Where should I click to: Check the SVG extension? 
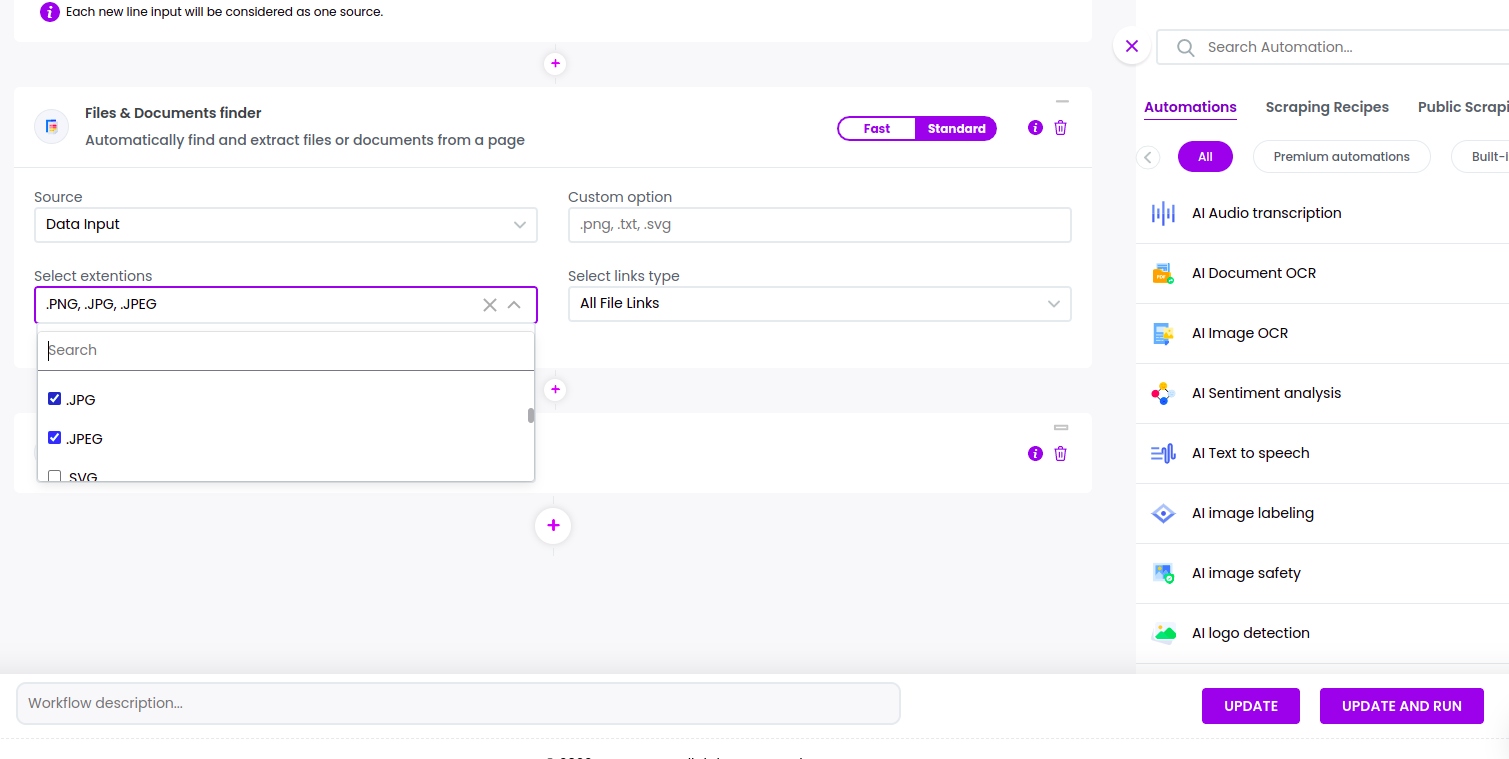click(54, 476)
